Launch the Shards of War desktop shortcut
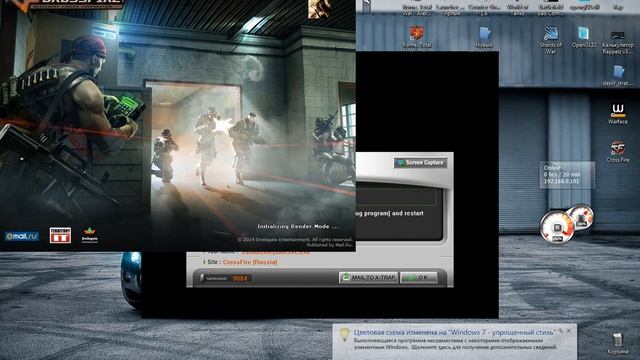The image size is (640, 360). (x=551, y=40)
